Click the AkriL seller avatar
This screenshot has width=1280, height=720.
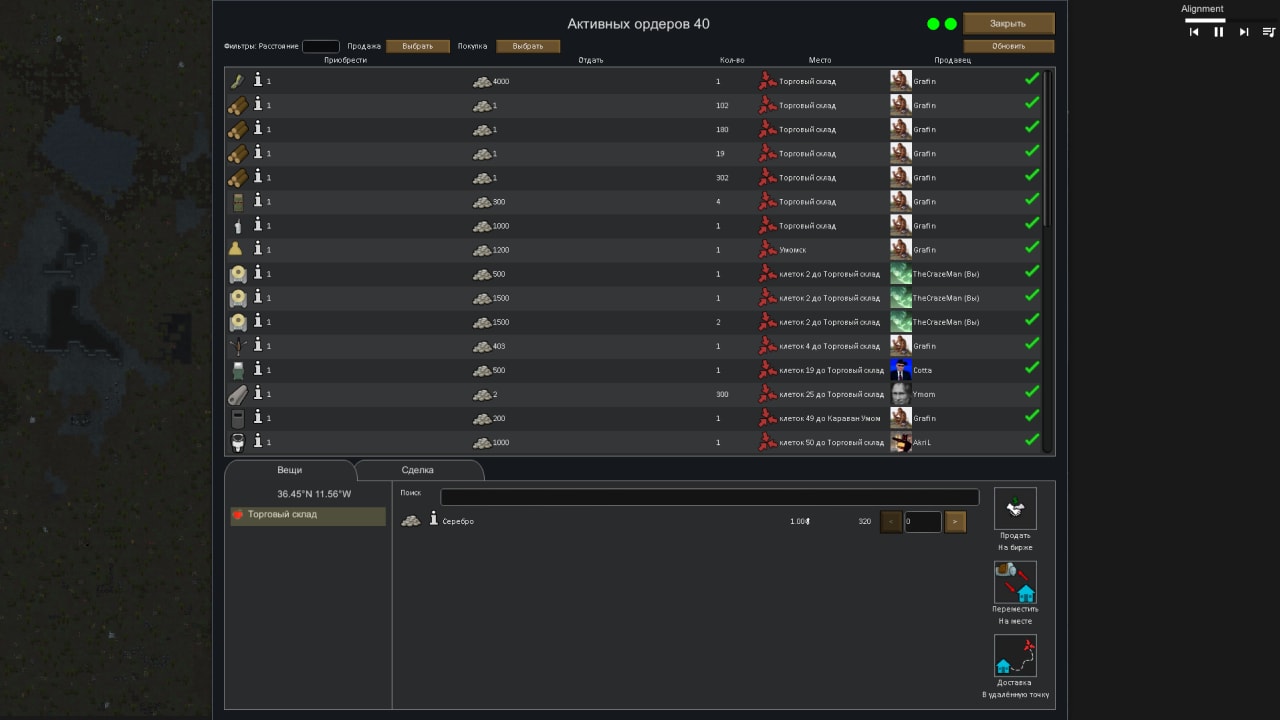pyautogui.click(x=901, y=442)
